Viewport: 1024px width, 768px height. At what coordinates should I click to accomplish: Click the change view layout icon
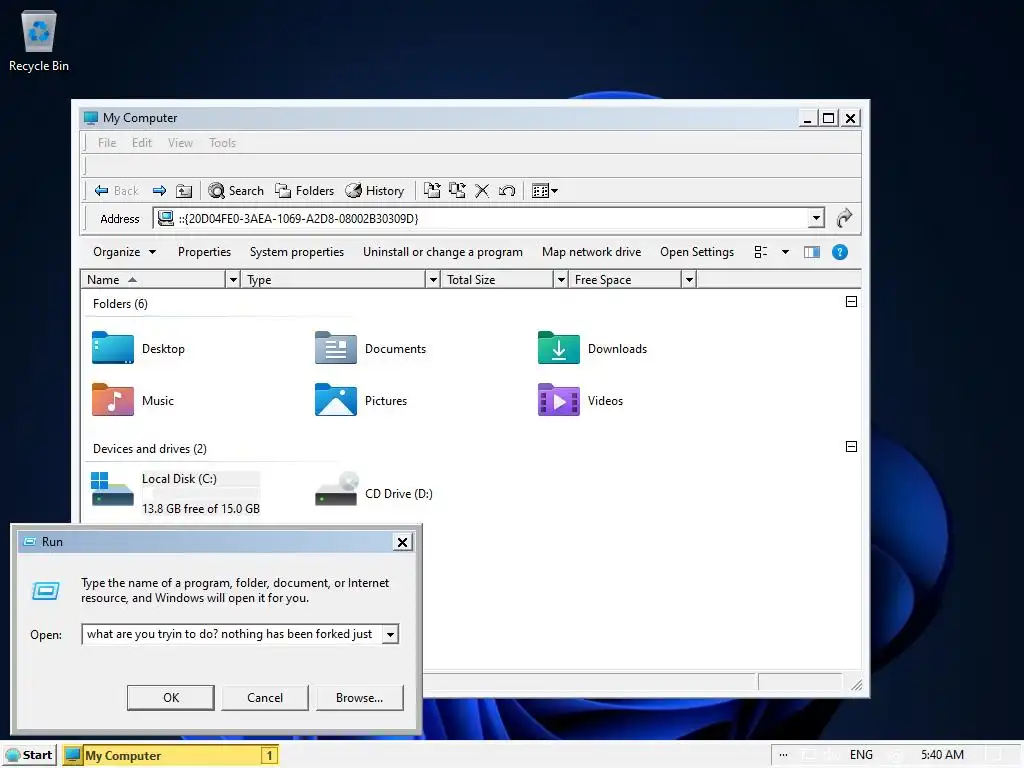761,252
